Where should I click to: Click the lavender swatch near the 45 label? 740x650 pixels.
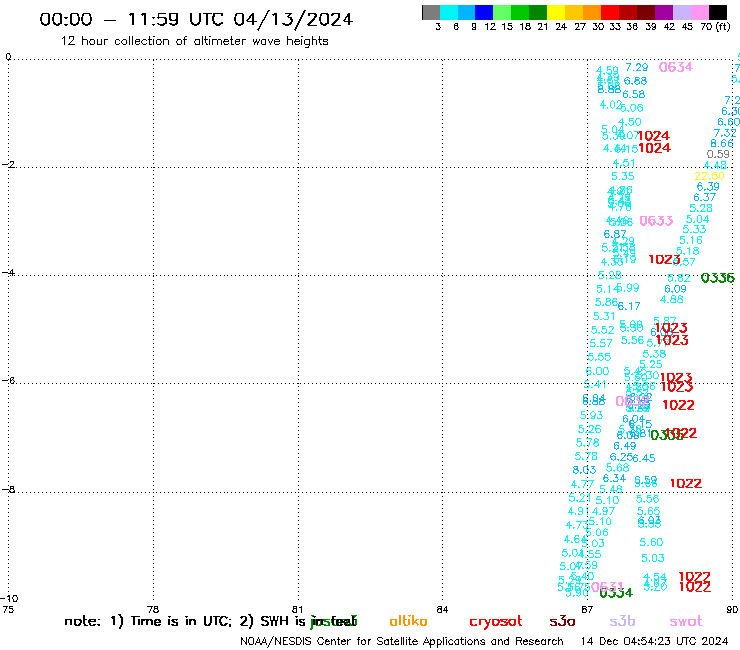(x=681, y=12)
